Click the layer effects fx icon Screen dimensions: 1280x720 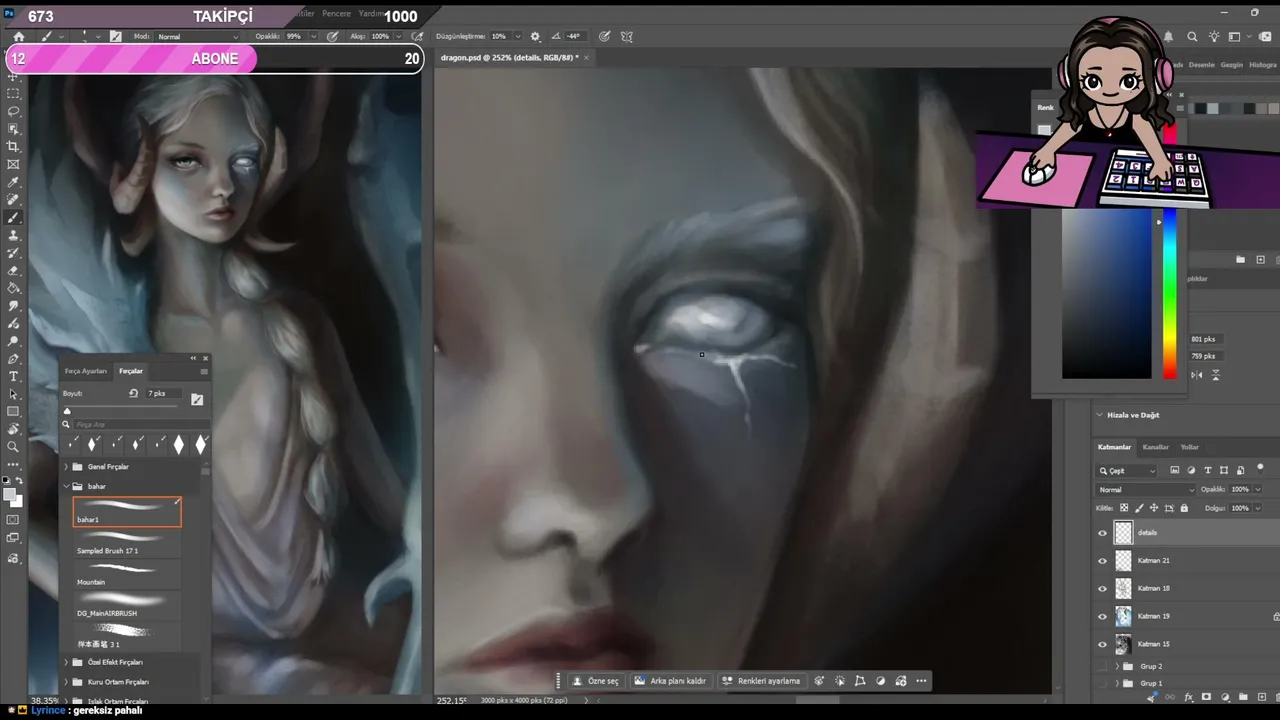(1188, 697)
